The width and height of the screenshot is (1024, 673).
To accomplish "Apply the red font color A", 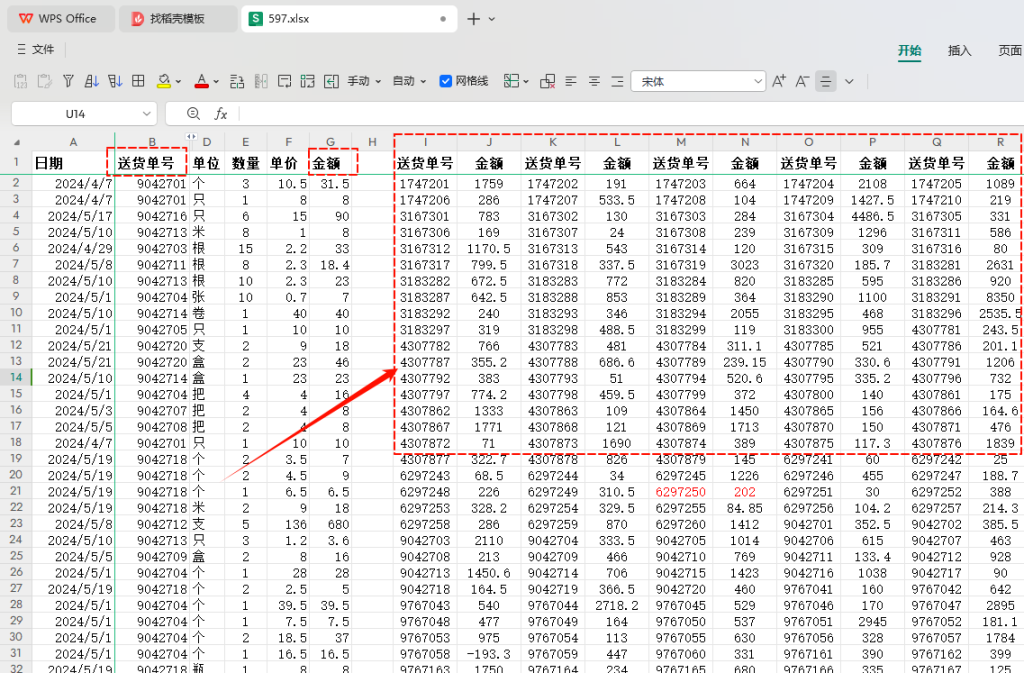I will coord(202,81).
